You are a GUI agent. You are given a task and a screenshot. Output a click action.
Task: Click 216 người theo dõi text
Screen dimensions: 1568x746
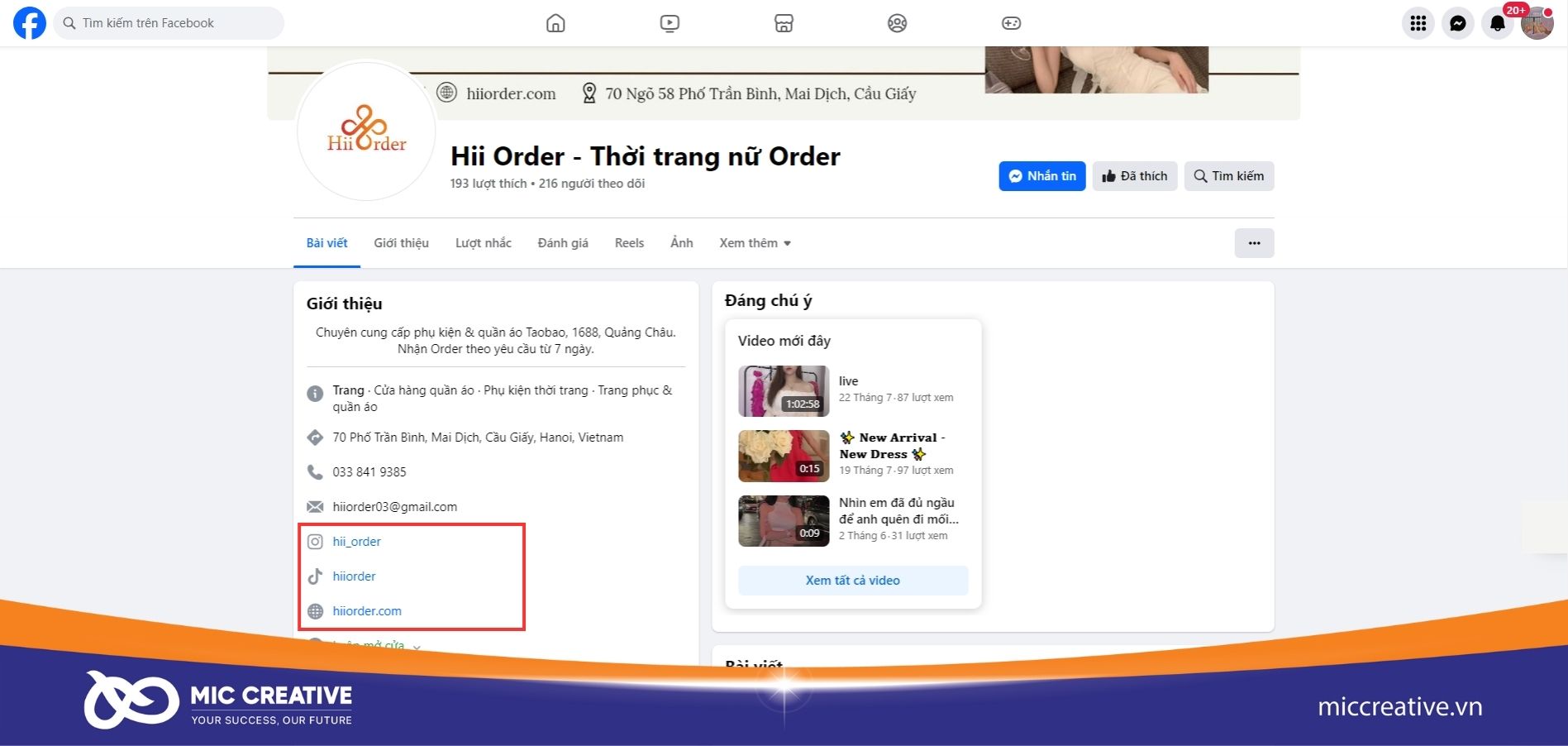592,184
